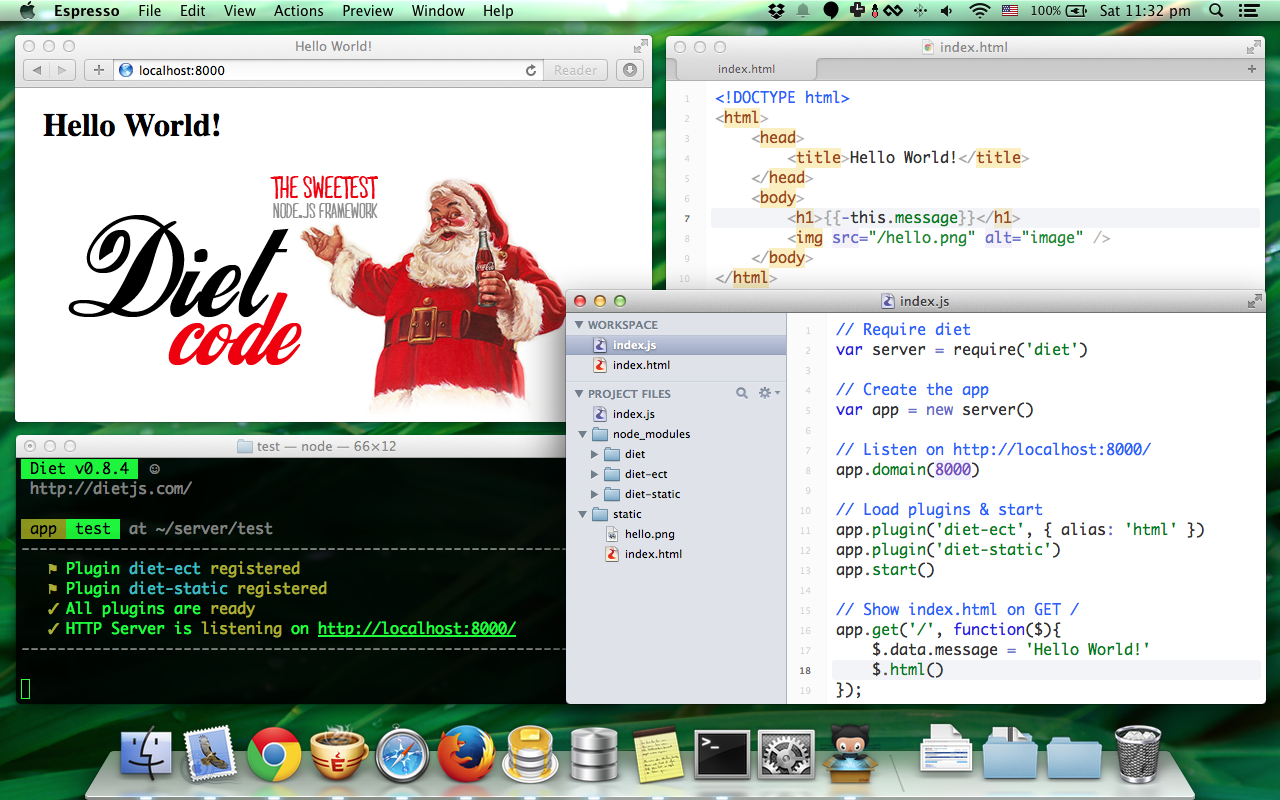Open the Window menu
Viewport: 1280px width, 800px height.
pyautogui.click(x=438, y=11)
